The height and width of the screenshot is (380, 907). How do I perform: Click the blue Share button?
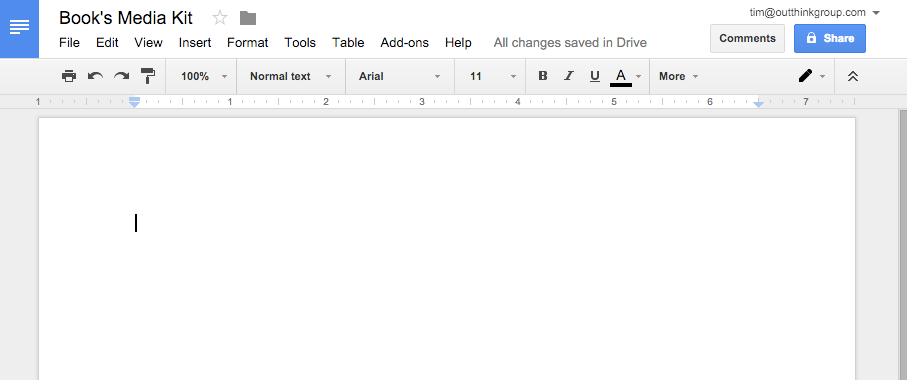pyautogui.click(x=830, y=38)
